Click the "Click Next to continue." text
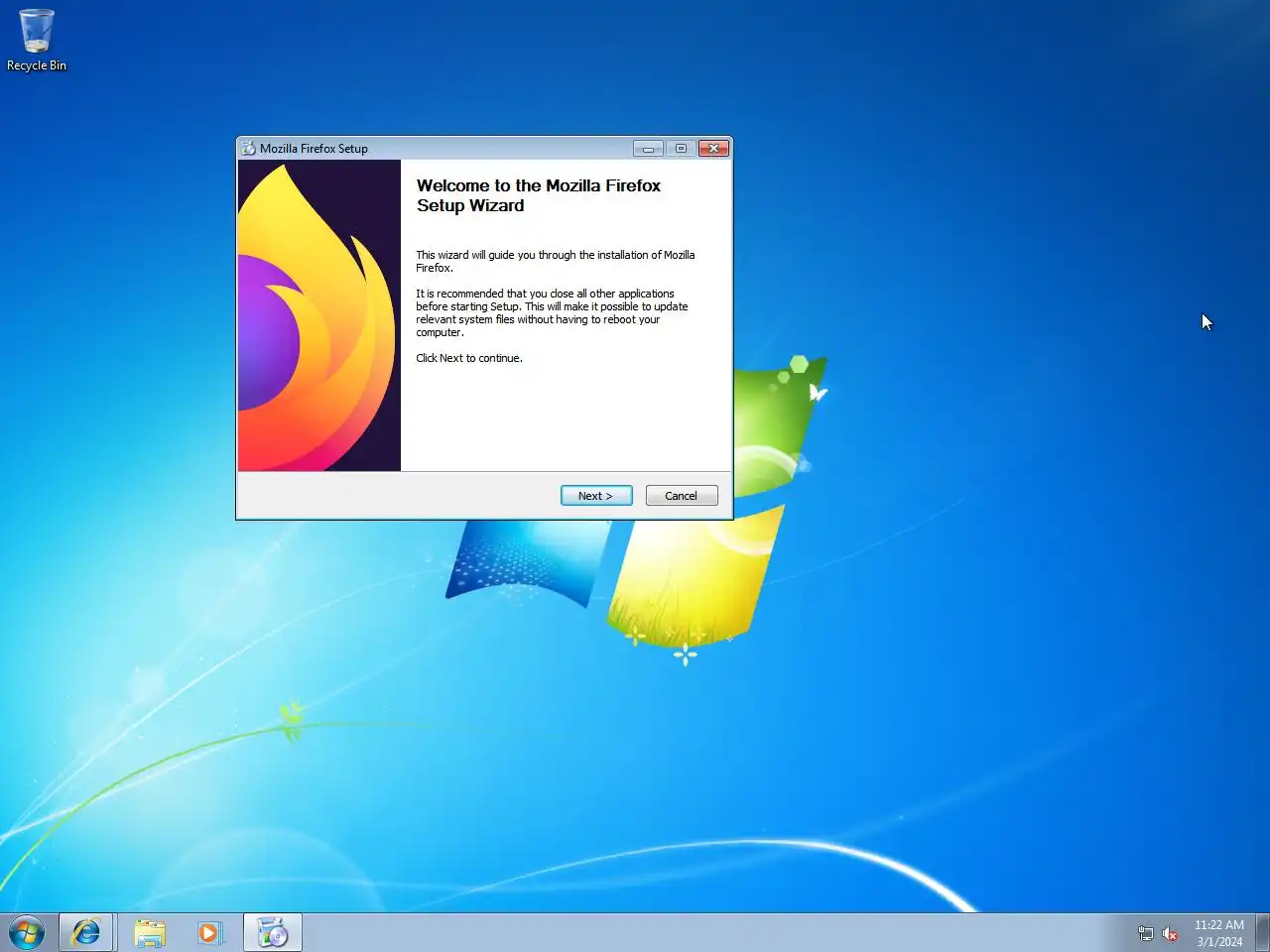 [x=469, y=358]
